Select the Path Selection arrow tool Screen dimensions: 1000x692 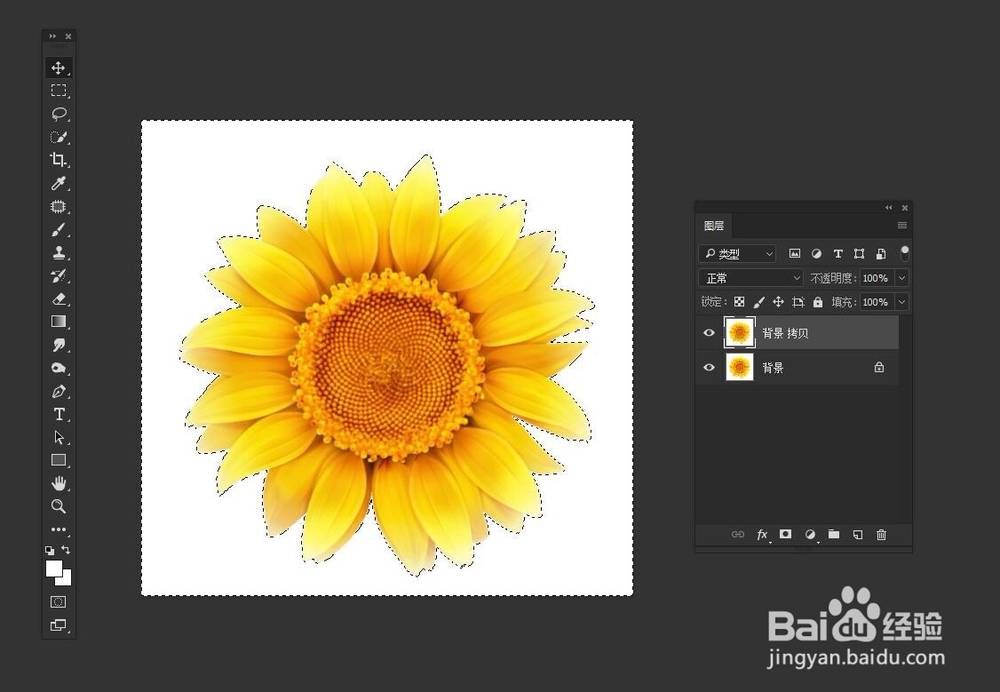(x=58, y=438)
